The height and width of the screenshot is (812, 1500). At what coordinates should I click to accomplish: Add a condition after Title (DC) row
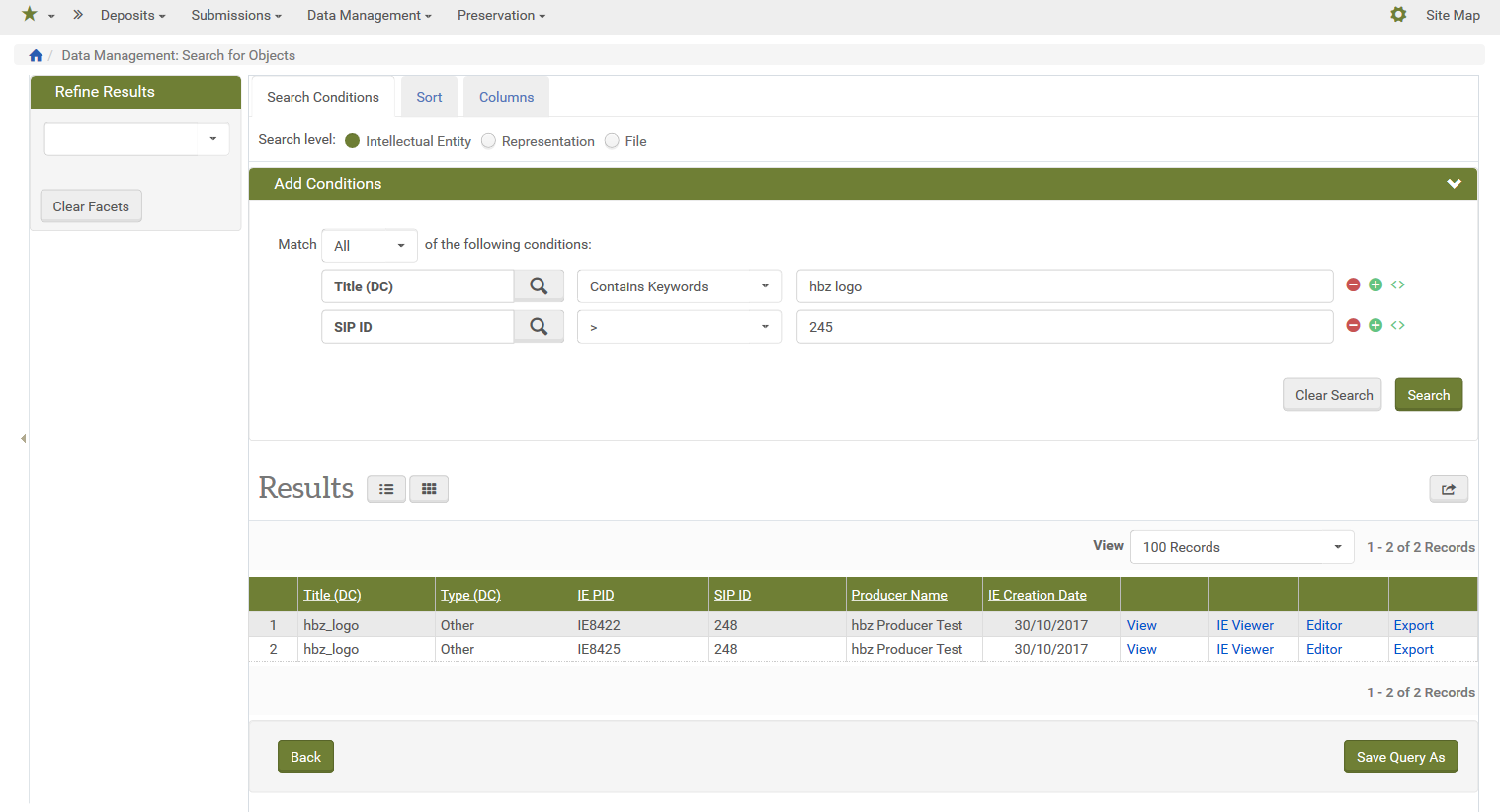(1375, 285)
